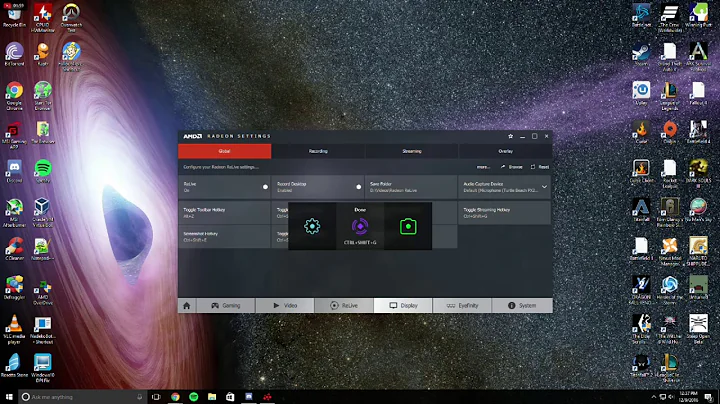The height and width of the screenshot is (404, 720).
Task: Open the DARK SOULS III desktop icon
Action: 698,174
